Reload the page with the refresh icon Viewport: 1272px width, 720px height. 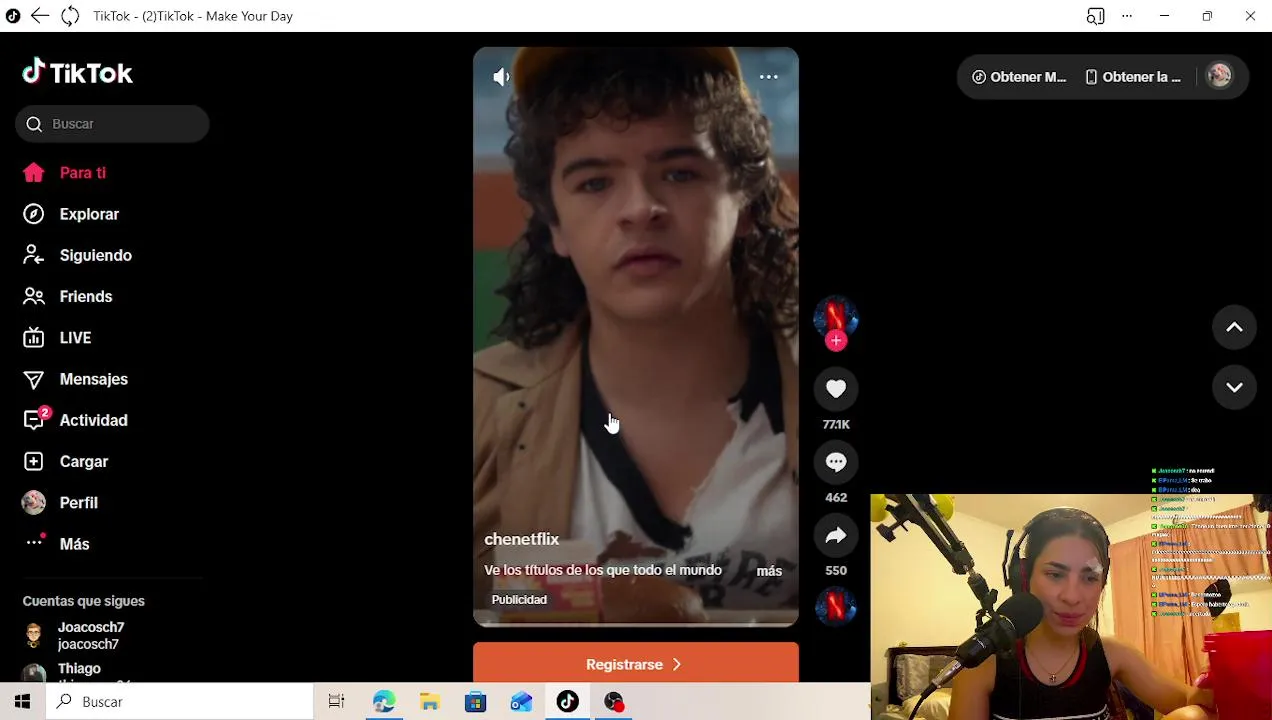click(70, 16)
